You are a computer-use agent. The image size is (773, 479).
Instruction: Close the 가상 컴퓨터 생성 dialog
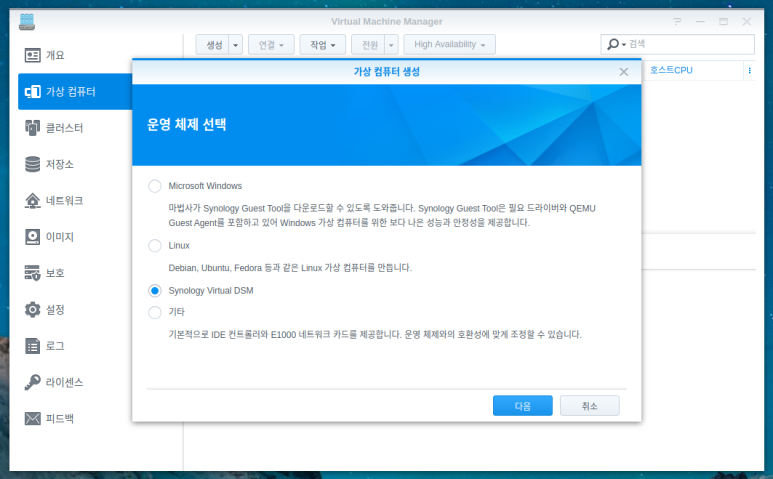click(x=624, y=72)
